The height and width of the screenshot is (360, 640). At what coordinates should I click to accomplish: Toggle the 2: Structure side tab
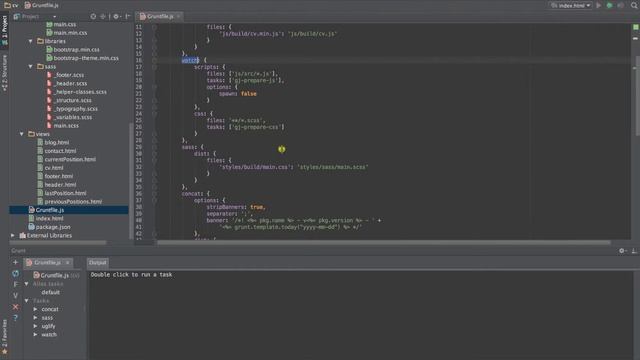tap(4, 73)
